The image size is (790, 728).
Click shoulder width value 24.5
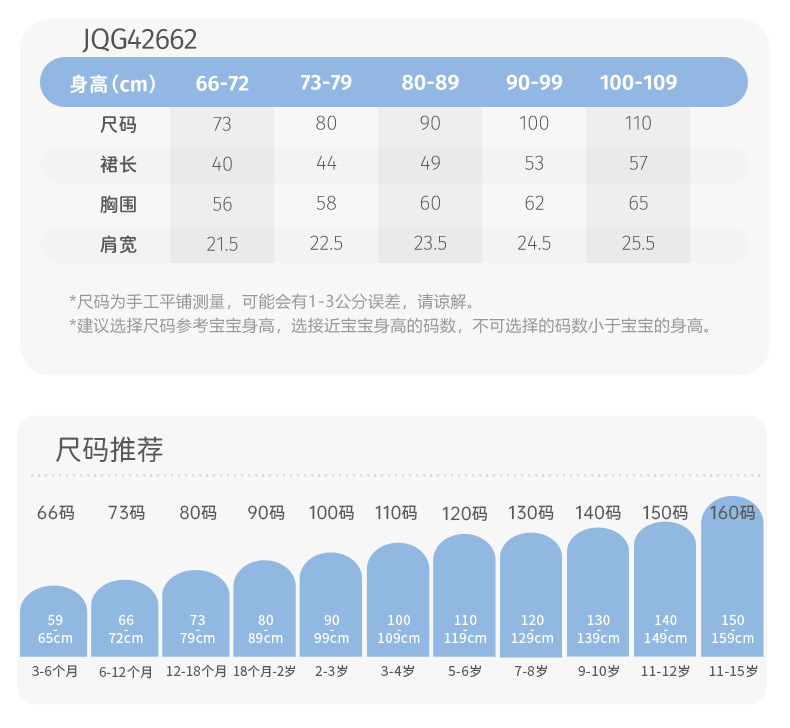coord(534,243)
